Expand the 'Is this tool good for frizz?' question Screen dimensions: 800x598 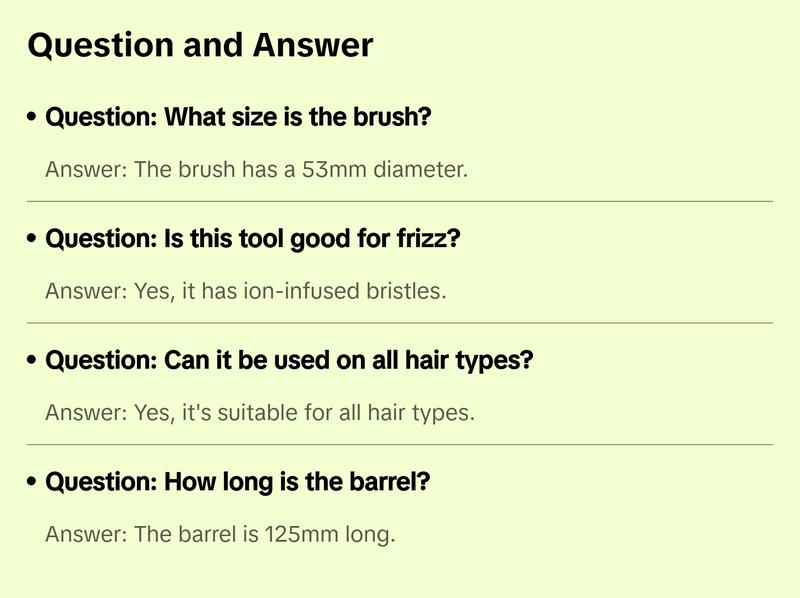click(252, 240)
